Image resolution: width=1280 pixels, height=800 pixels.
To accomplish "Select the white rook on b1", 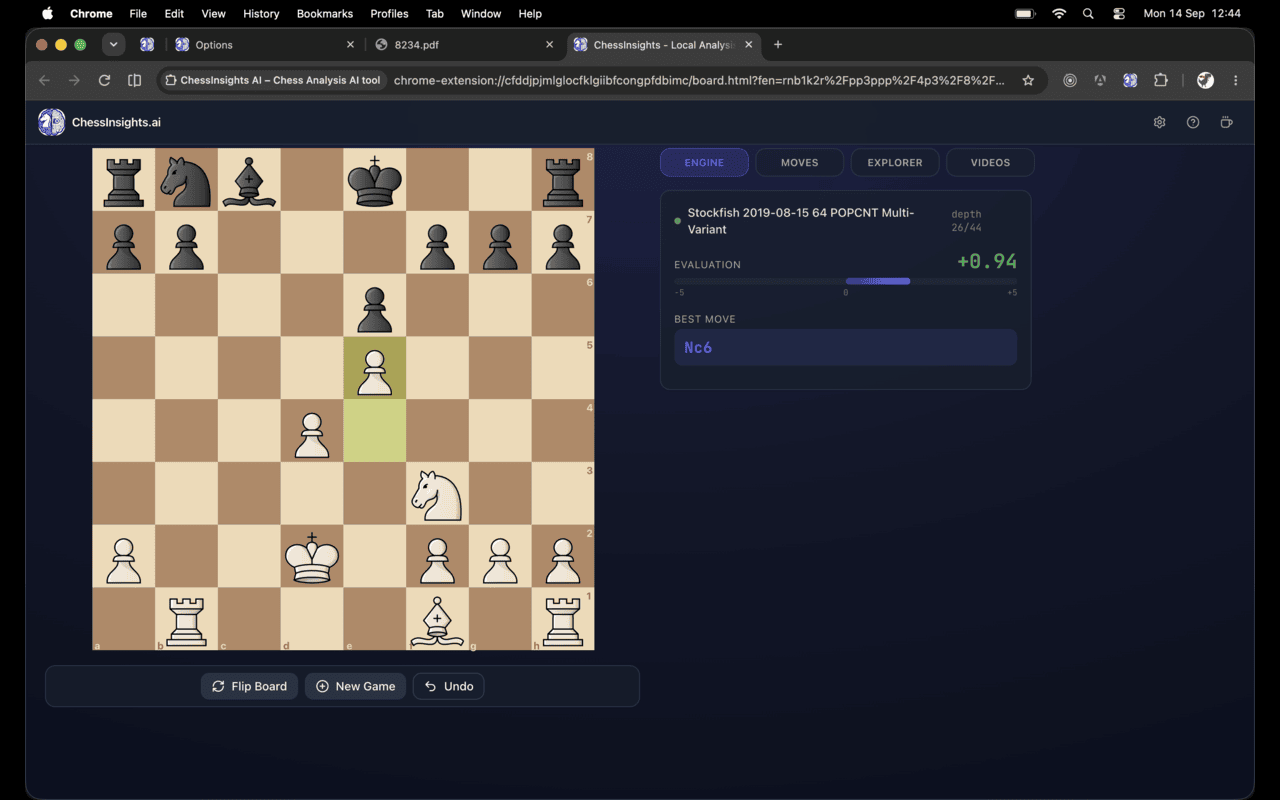I will [x=186, y=620].
